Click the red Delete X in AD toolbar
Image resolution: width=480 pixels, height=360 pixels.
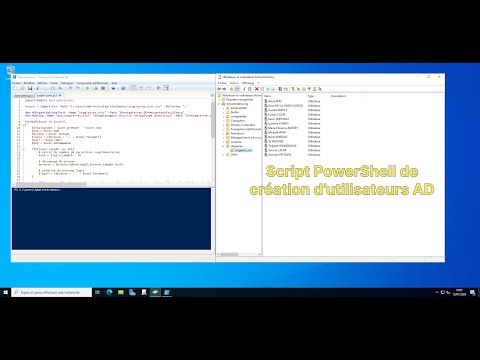tap(257, 89)
